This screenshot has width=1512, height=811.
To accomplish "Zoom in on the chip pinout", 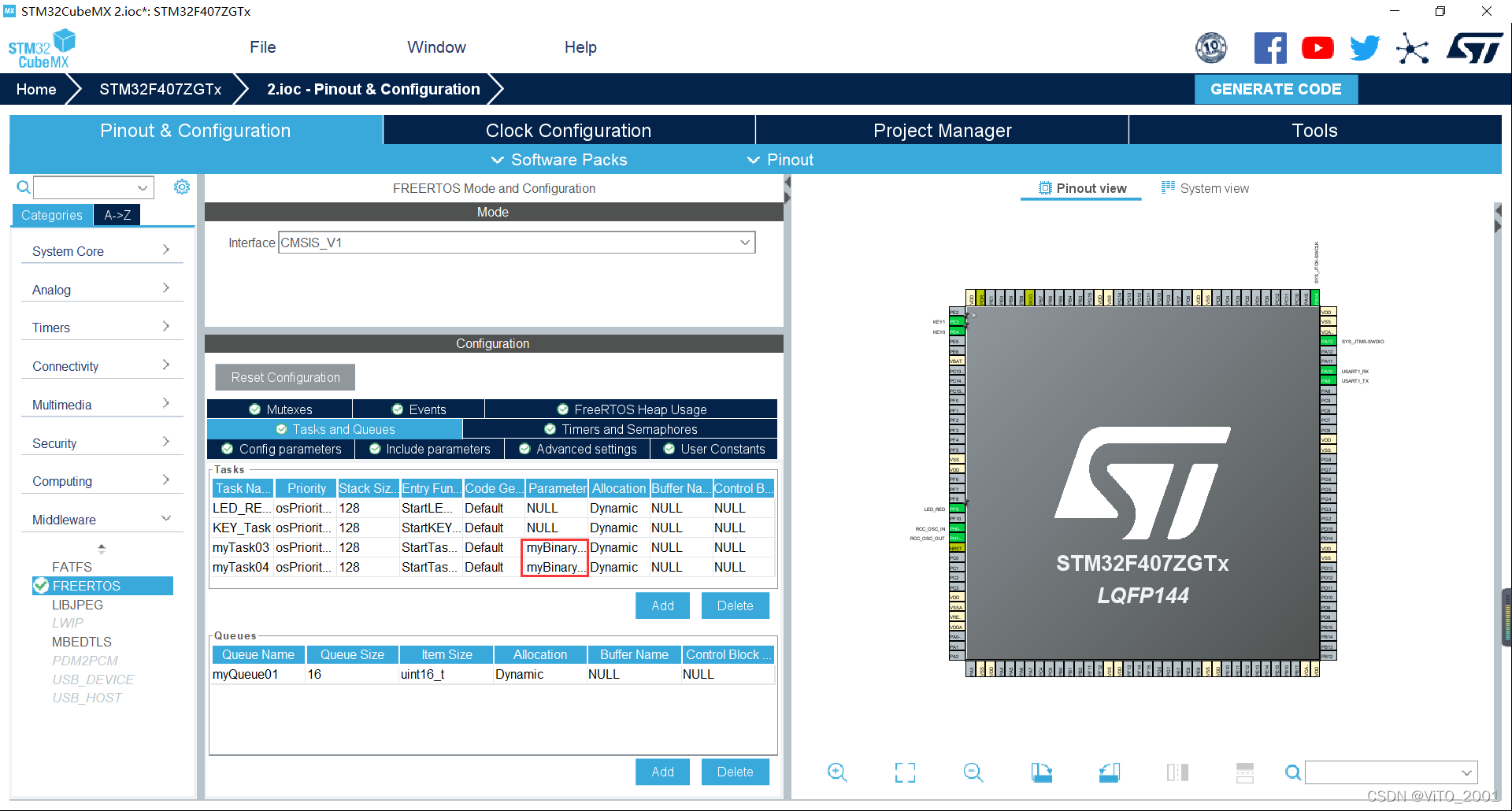I will 837,772.
